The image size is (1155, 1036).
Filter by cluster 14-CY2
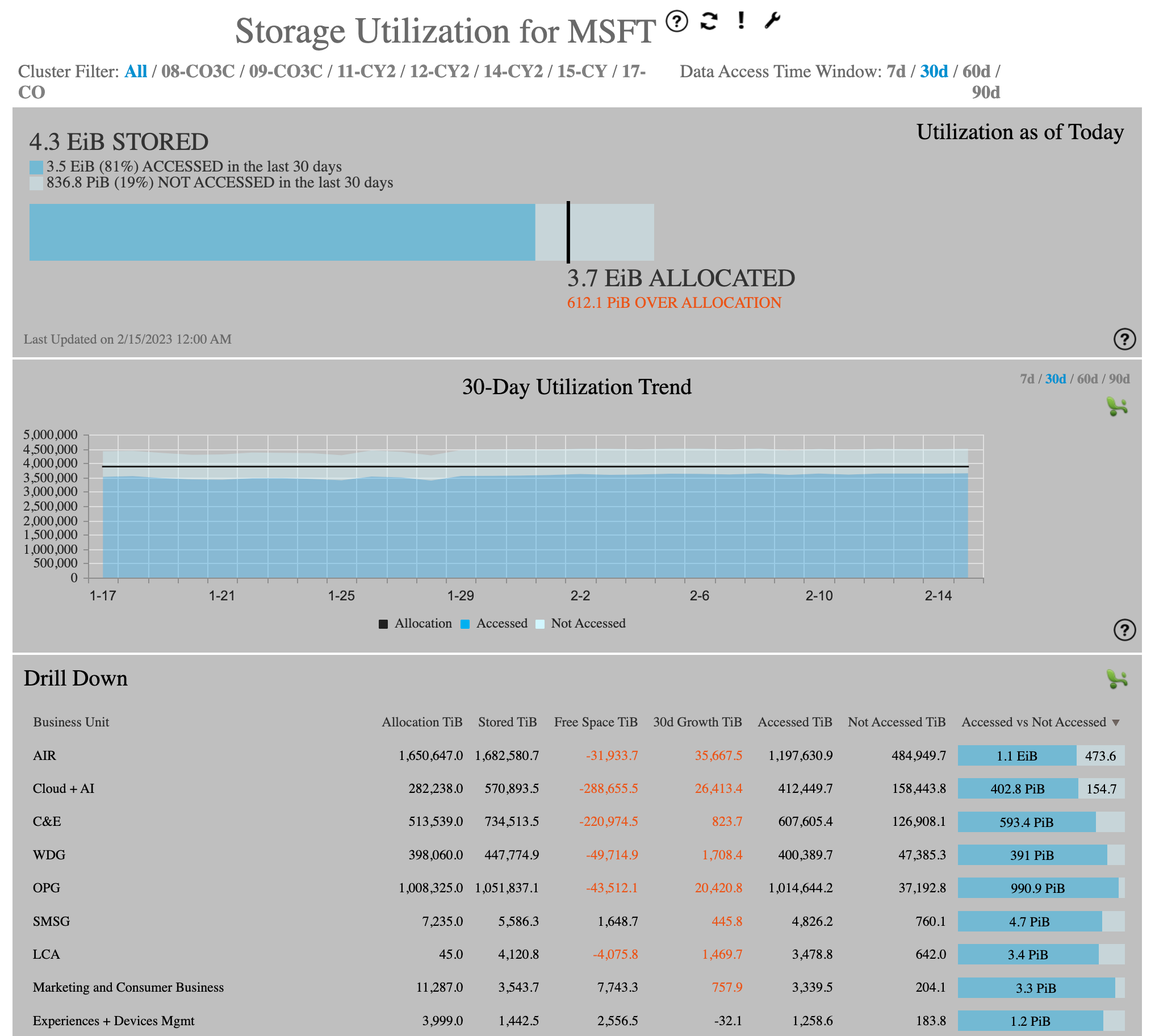(513, 71)
